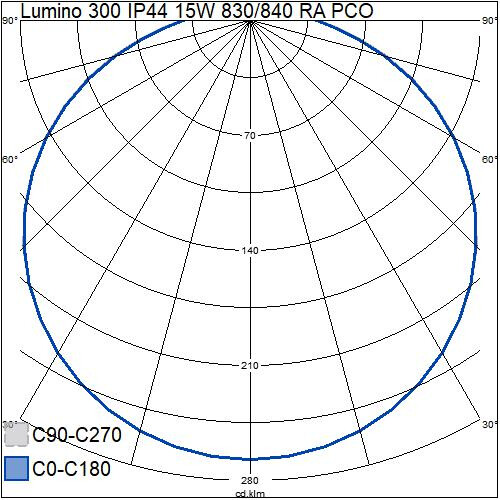Click the C0-C180 blue legend swatch
This screenshot has height=500, width=500.
click(x=17, y=468)
